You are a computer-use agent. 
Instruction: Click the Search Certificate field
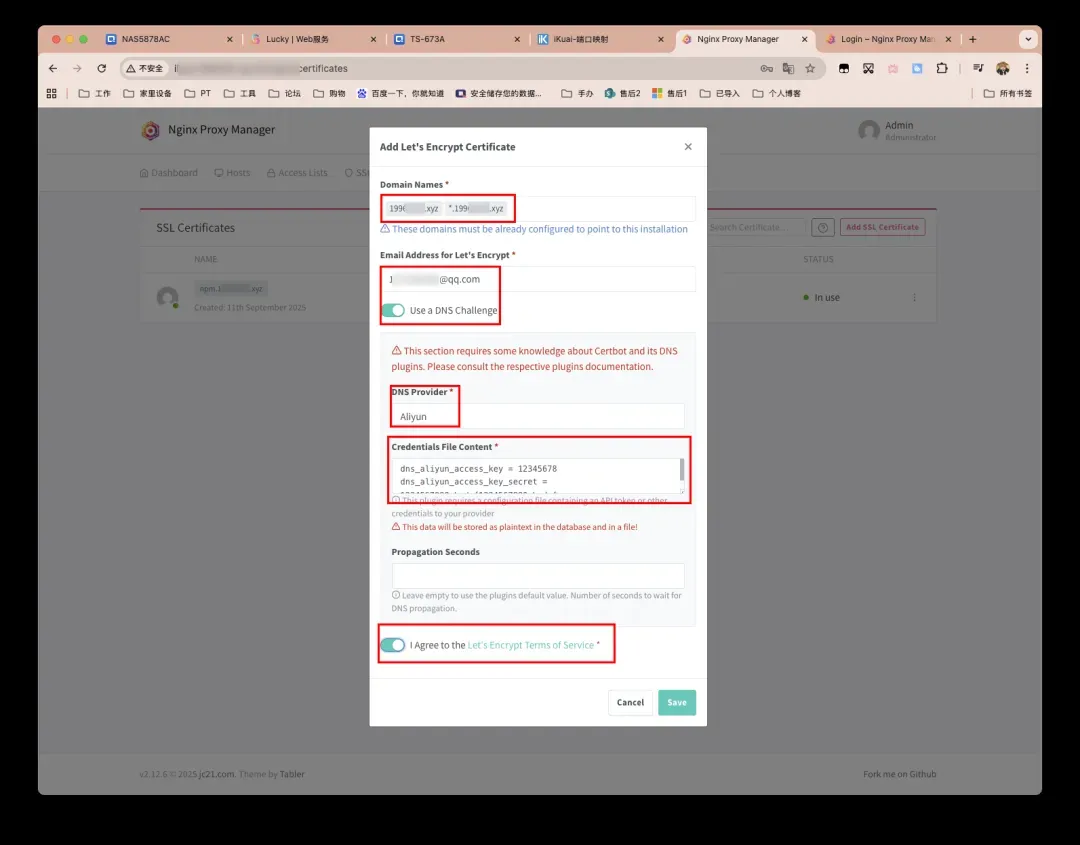tap(756, 227)
